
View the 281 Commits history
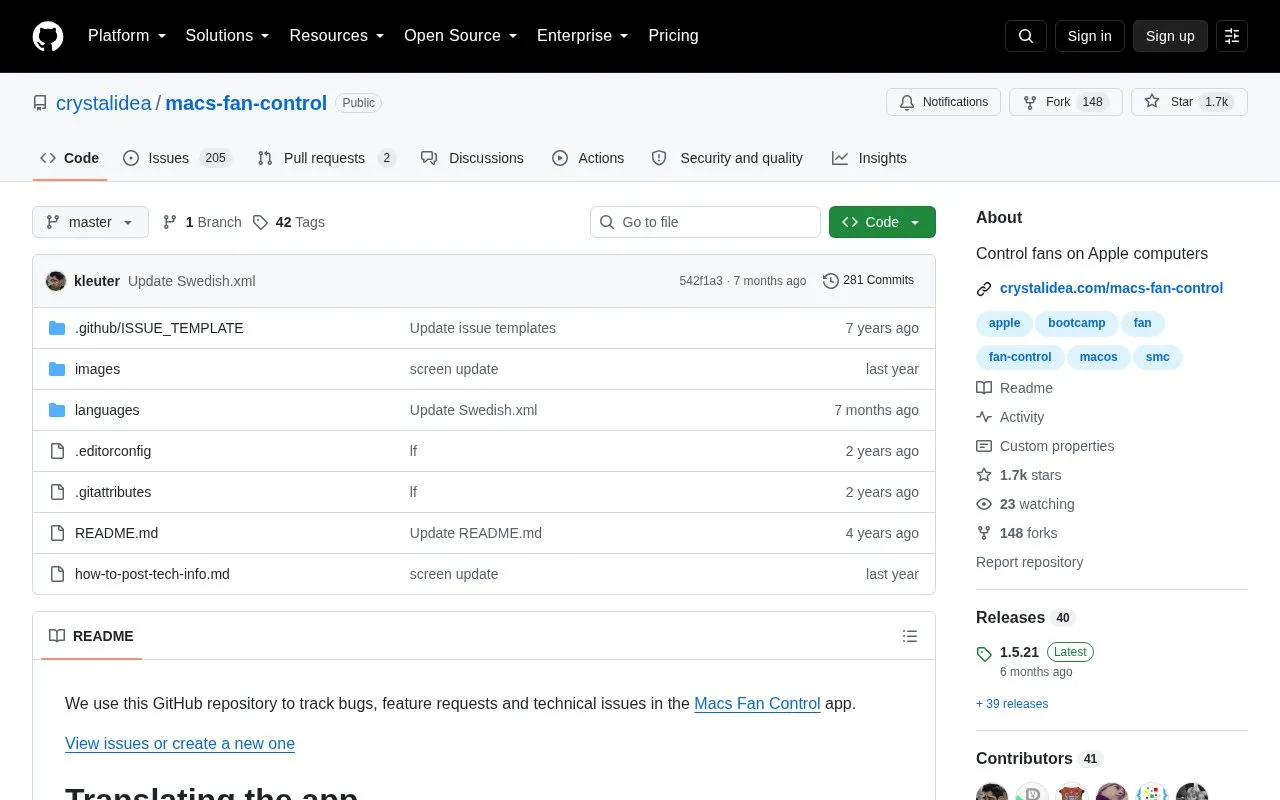[x=868, y=281]
